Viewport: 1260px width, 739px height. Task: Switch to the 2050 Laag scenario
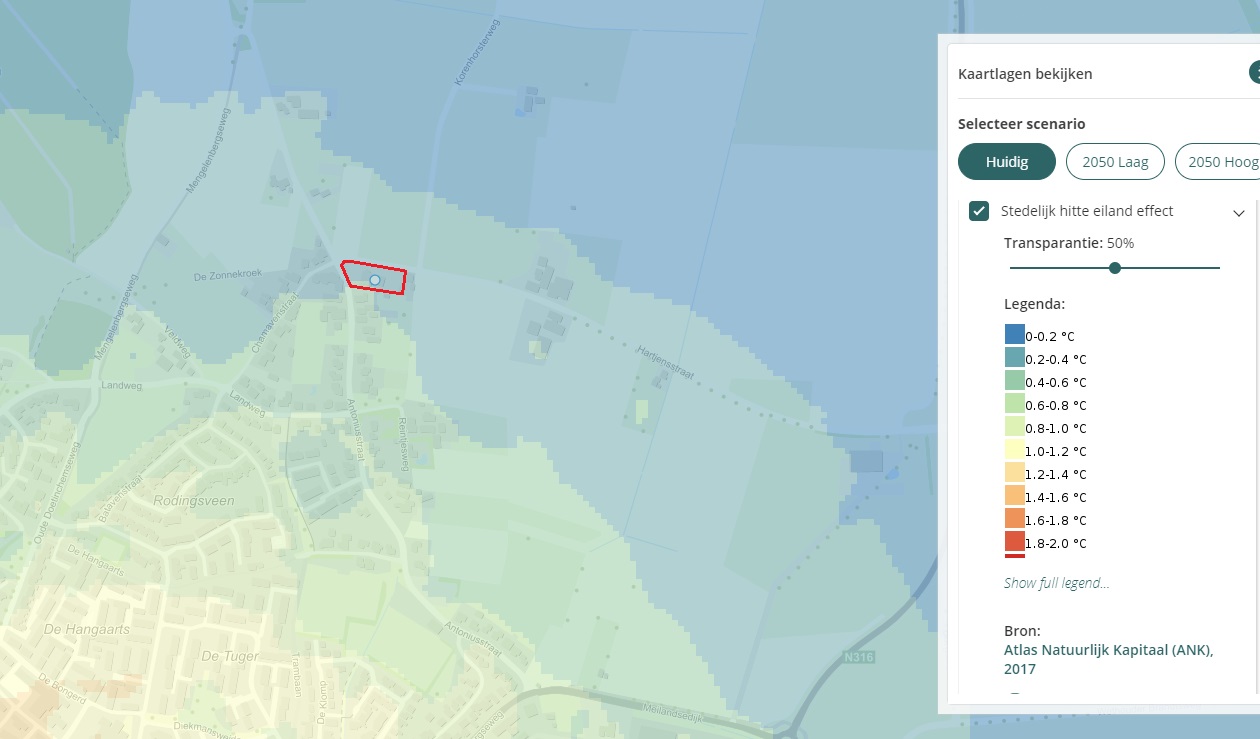(1115, 162)
